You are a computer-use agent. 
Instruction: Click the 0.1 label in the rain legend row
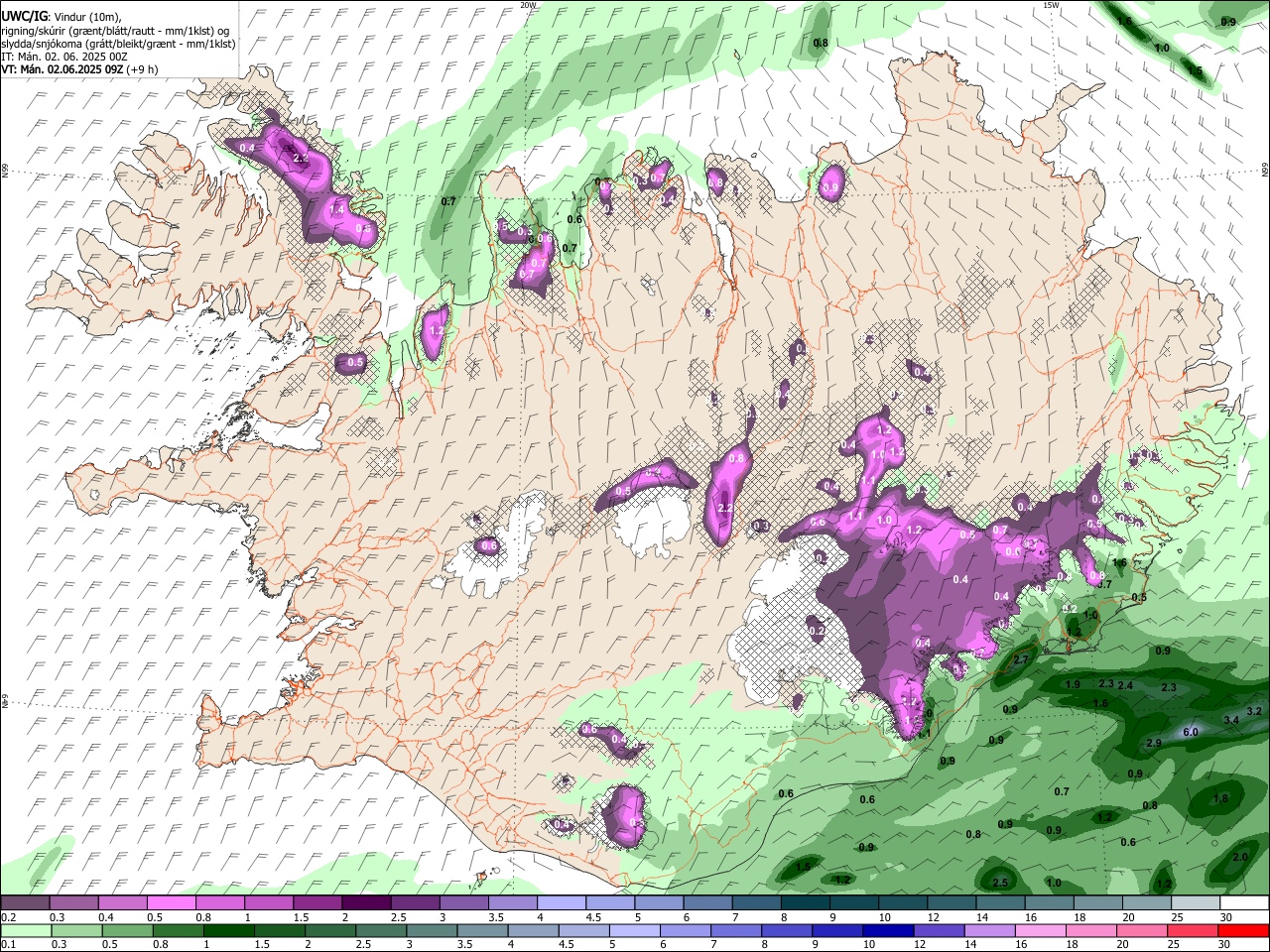9,945
